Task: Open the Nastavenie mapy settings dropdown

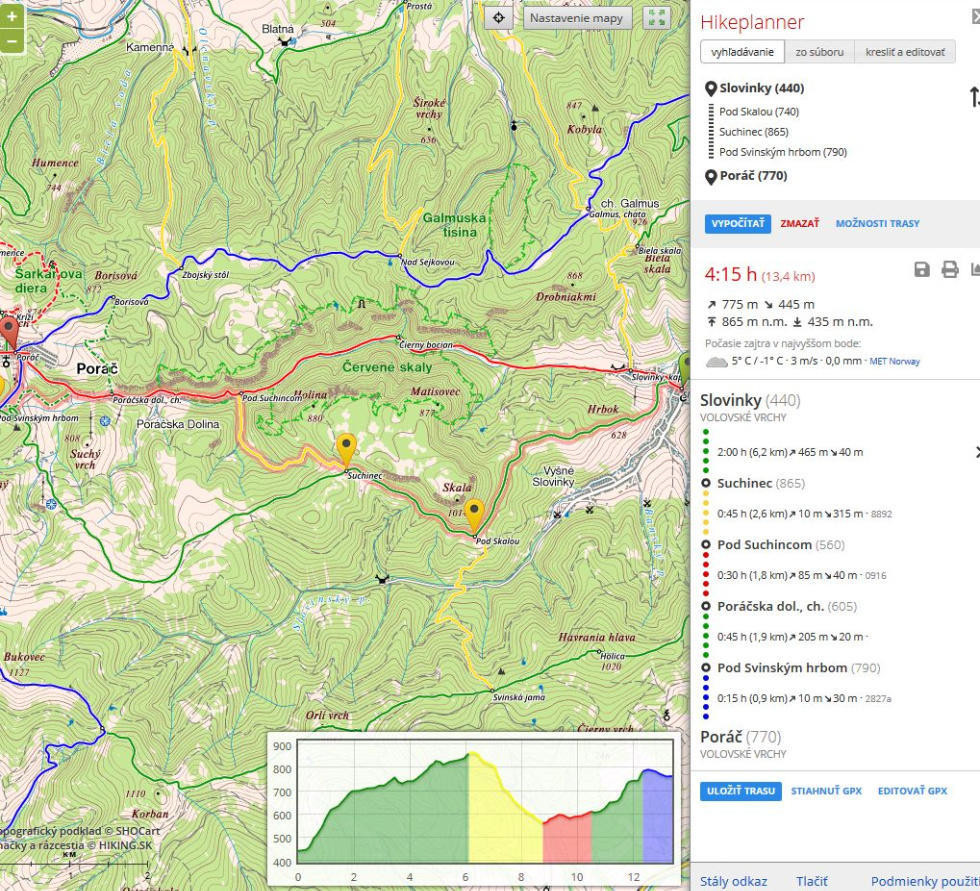Action: point(577,18)
